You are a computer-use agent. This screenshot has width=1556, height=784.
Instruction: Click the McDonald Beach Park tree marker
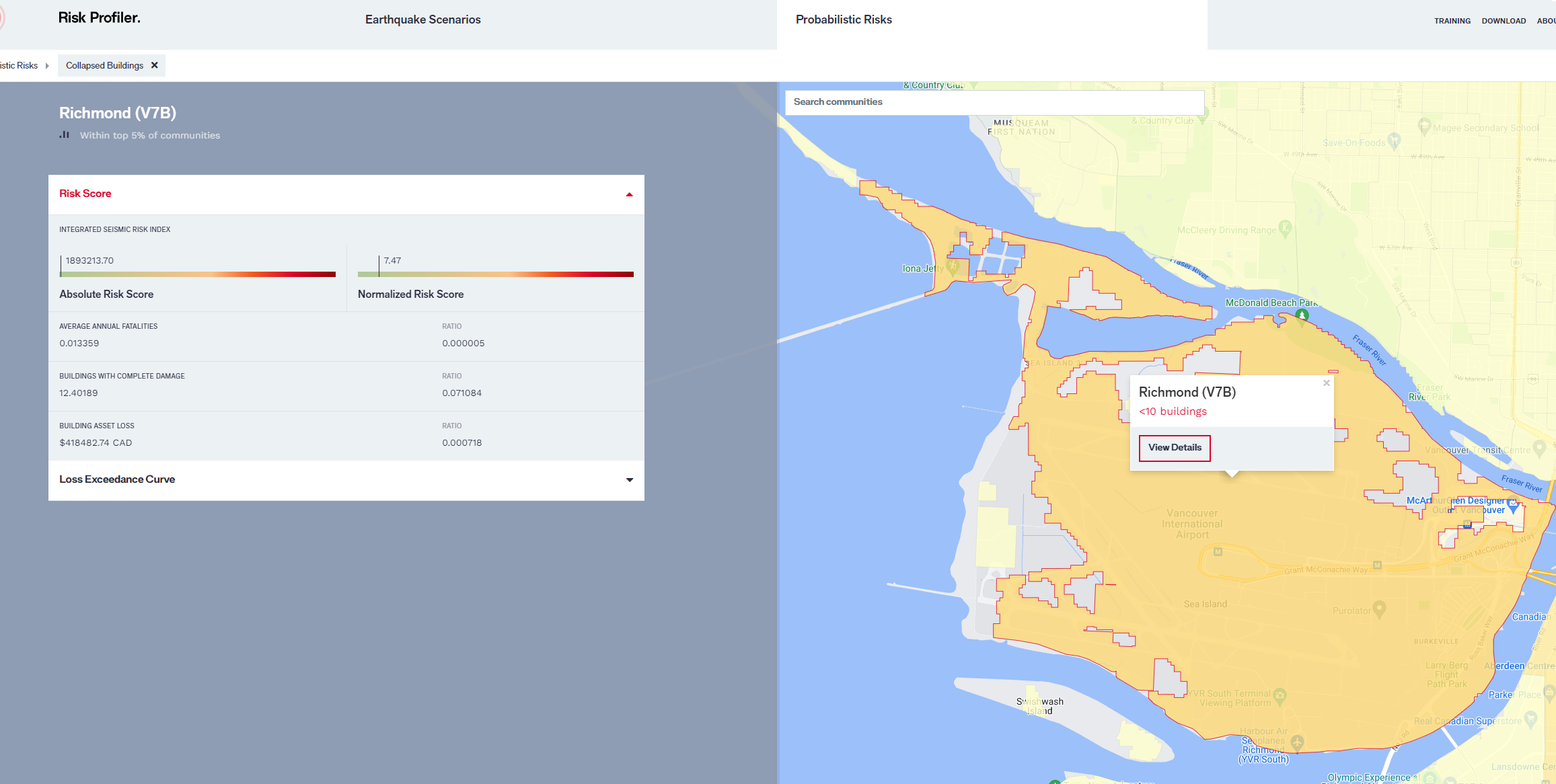pos(1302,314)
